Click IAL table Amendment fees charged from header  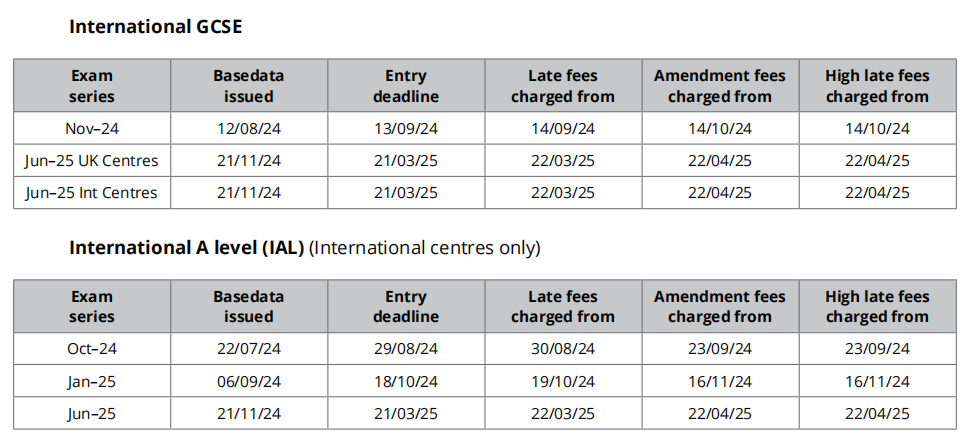[720, 306]
